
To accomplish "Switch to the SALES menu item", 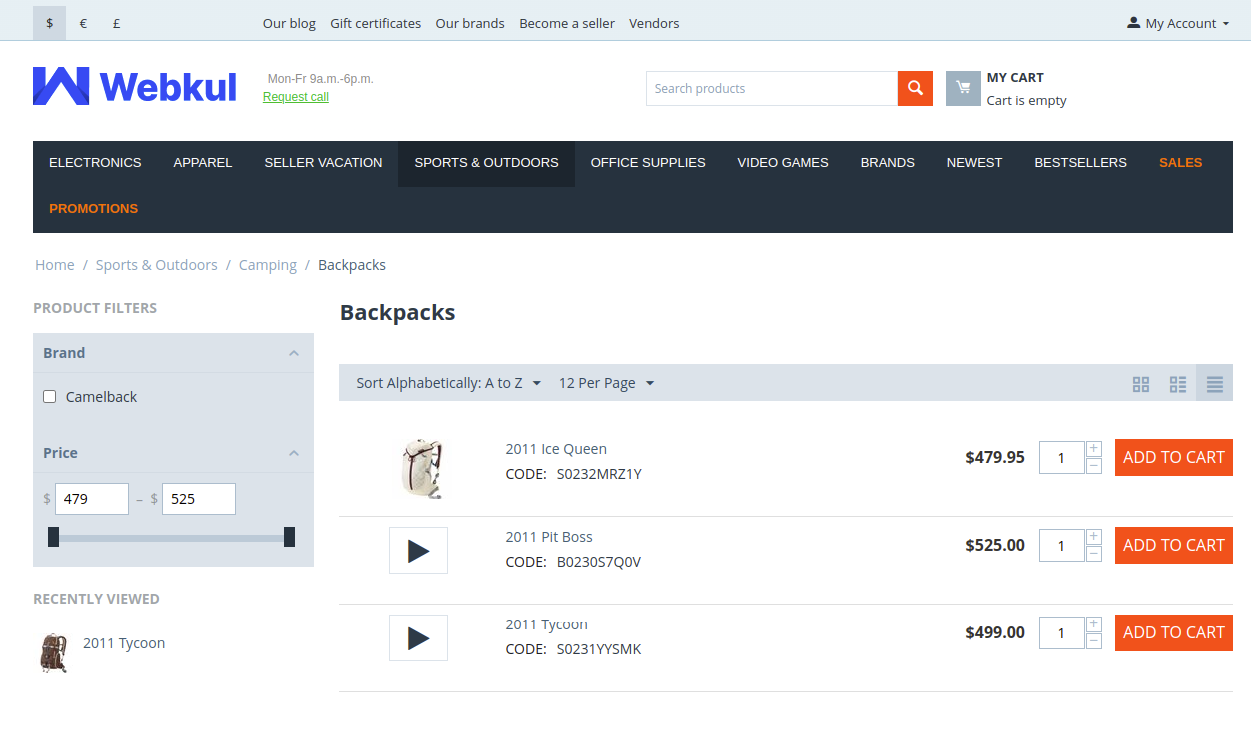I will (x=1180, y=162).
